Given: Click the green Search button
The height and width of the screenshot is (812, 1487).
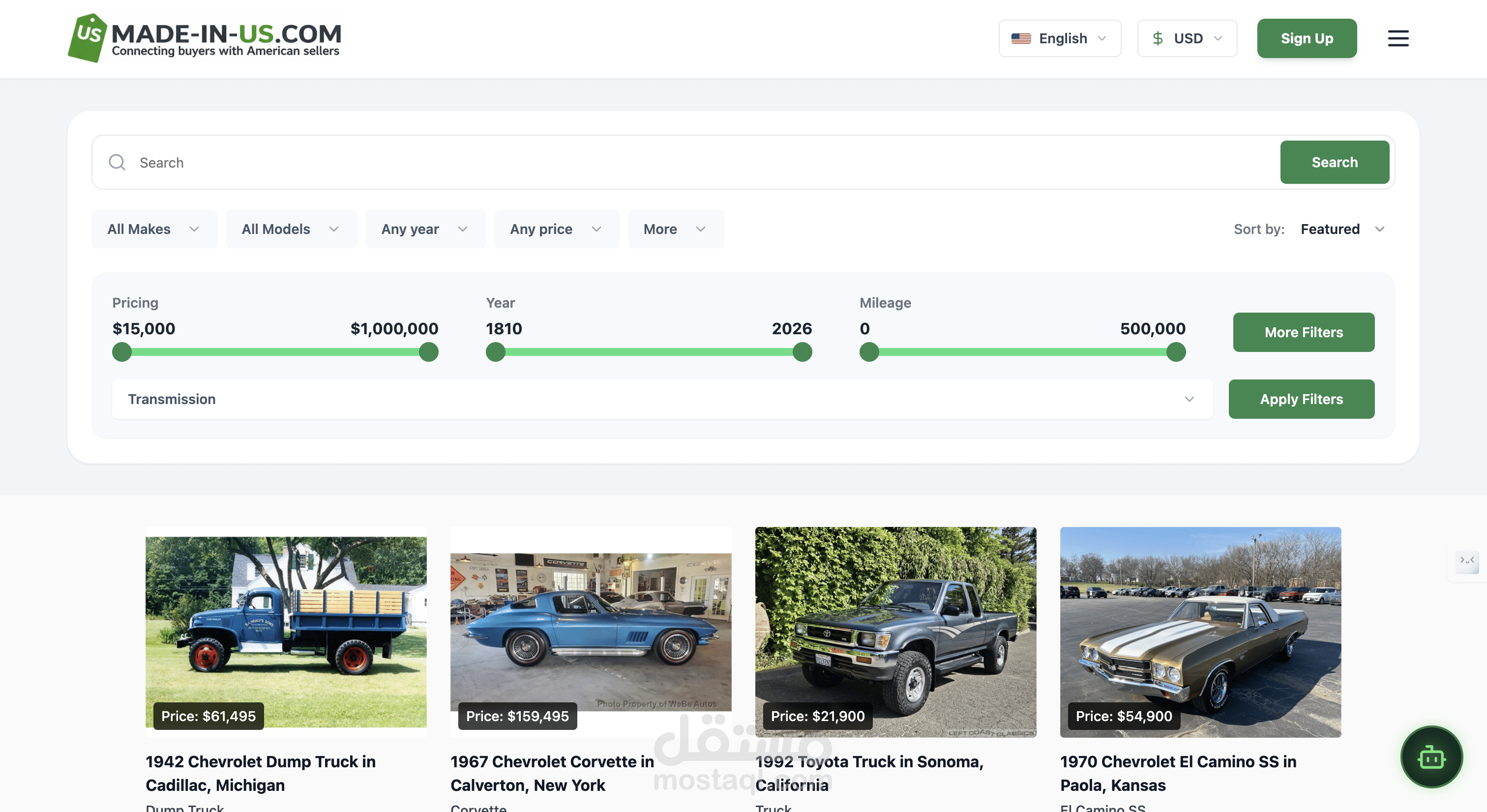Looking at the screenshot, I should (x=1334, y=162).
